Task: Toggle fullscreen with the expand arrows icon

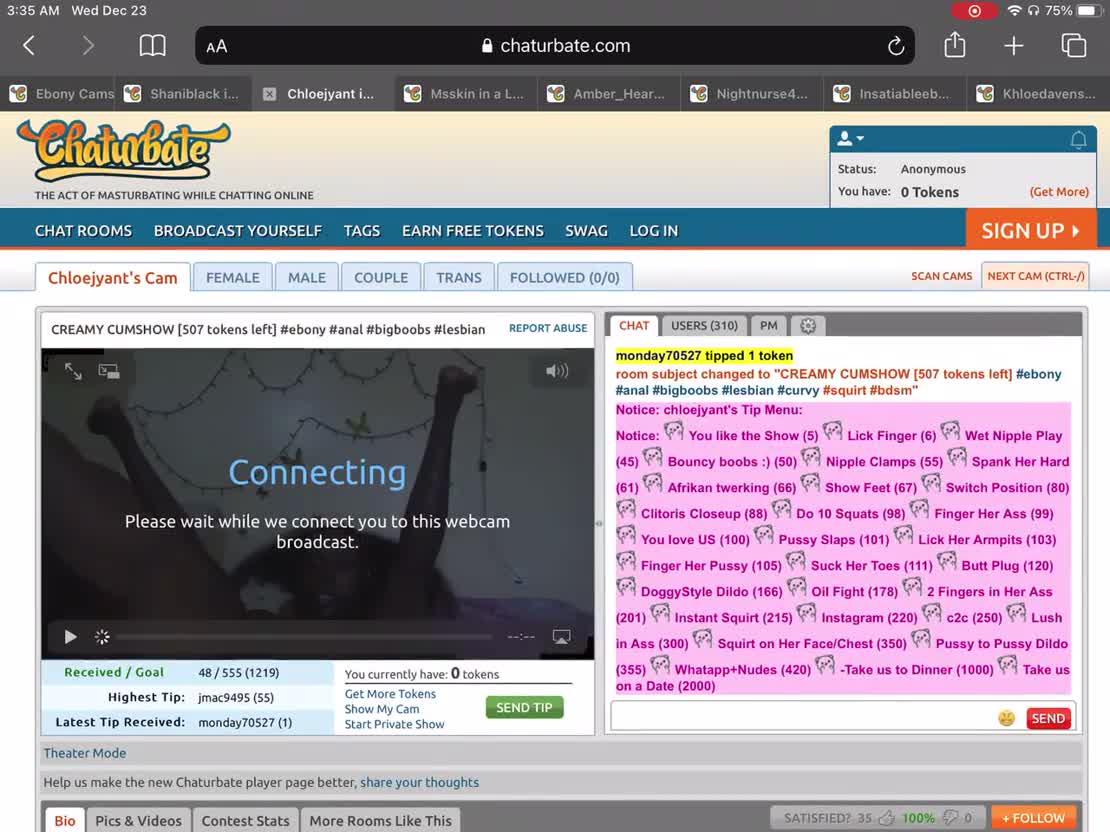Action: 73,371
